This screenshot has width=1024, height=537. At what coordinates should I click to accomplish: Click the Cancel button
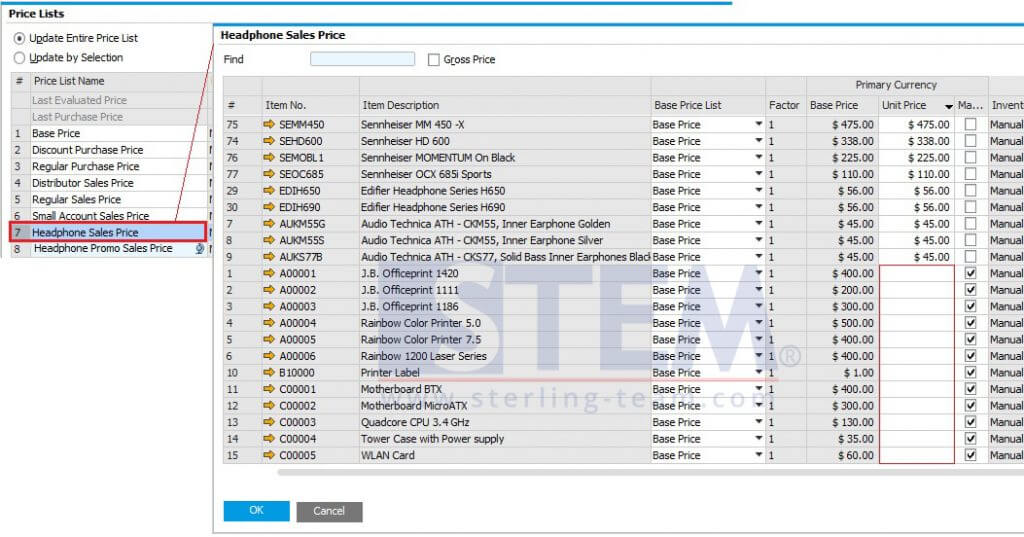point(329,512)
